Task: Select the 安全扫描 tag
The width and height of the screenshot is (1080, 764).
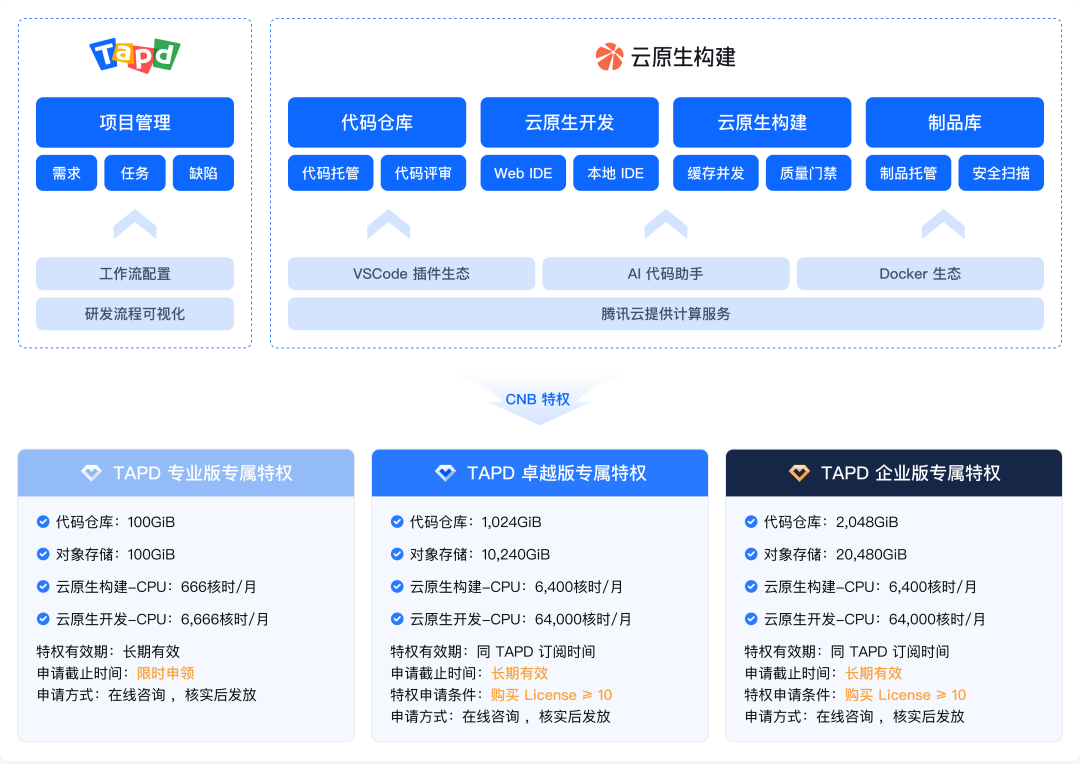Action: pos(1001,173)
